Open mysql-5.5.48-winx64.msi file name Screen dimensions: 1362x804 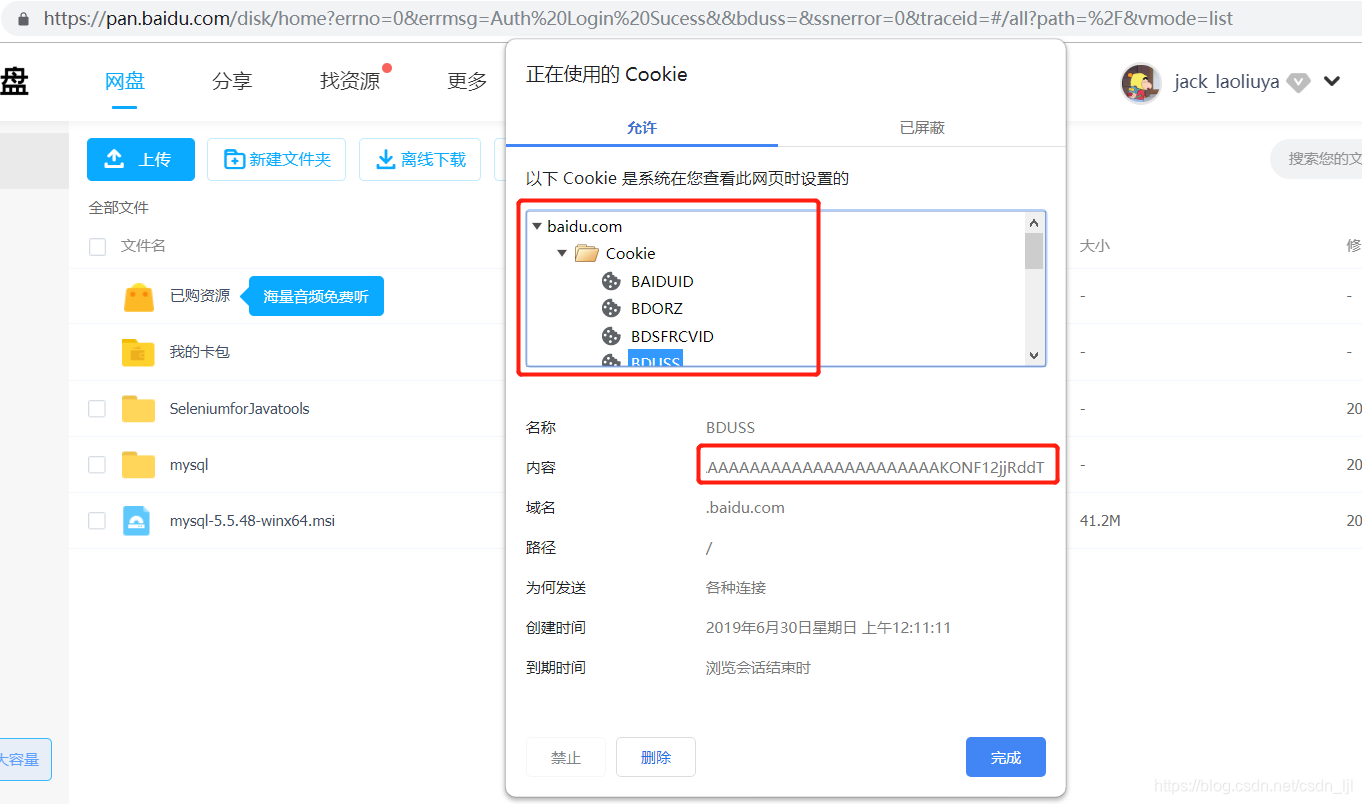click(x=252, y=521)
